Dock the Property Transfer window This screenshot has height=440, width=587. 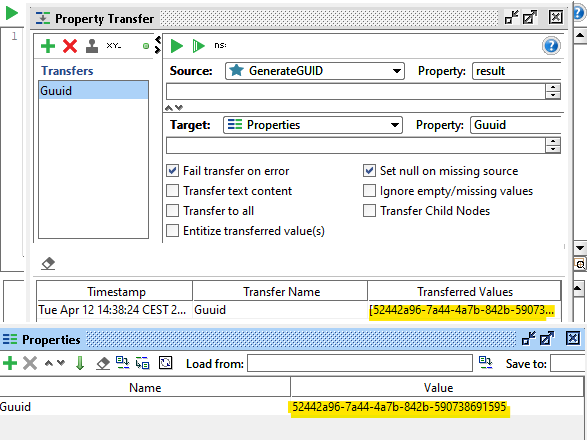(x=511, y=17)
